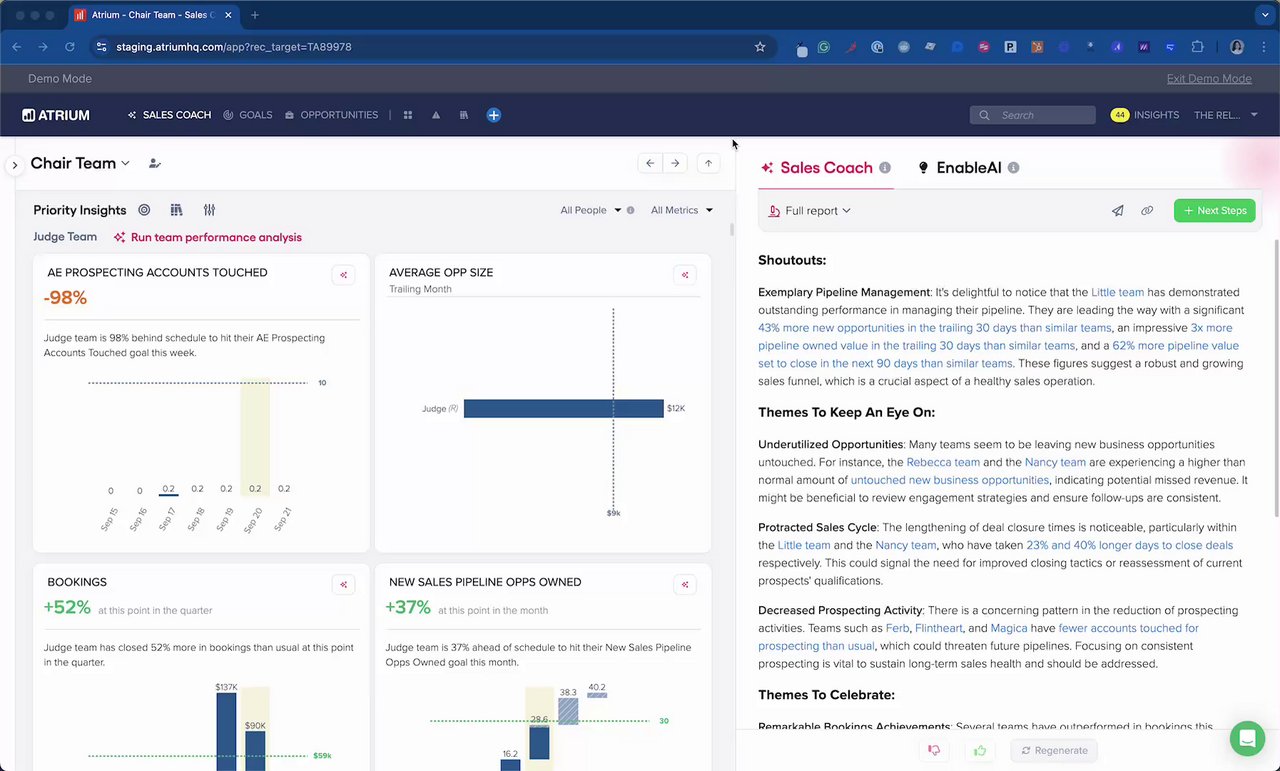Open the Opportunities nav item
This screenshot has width=1280, height=771.
point(331,115)
